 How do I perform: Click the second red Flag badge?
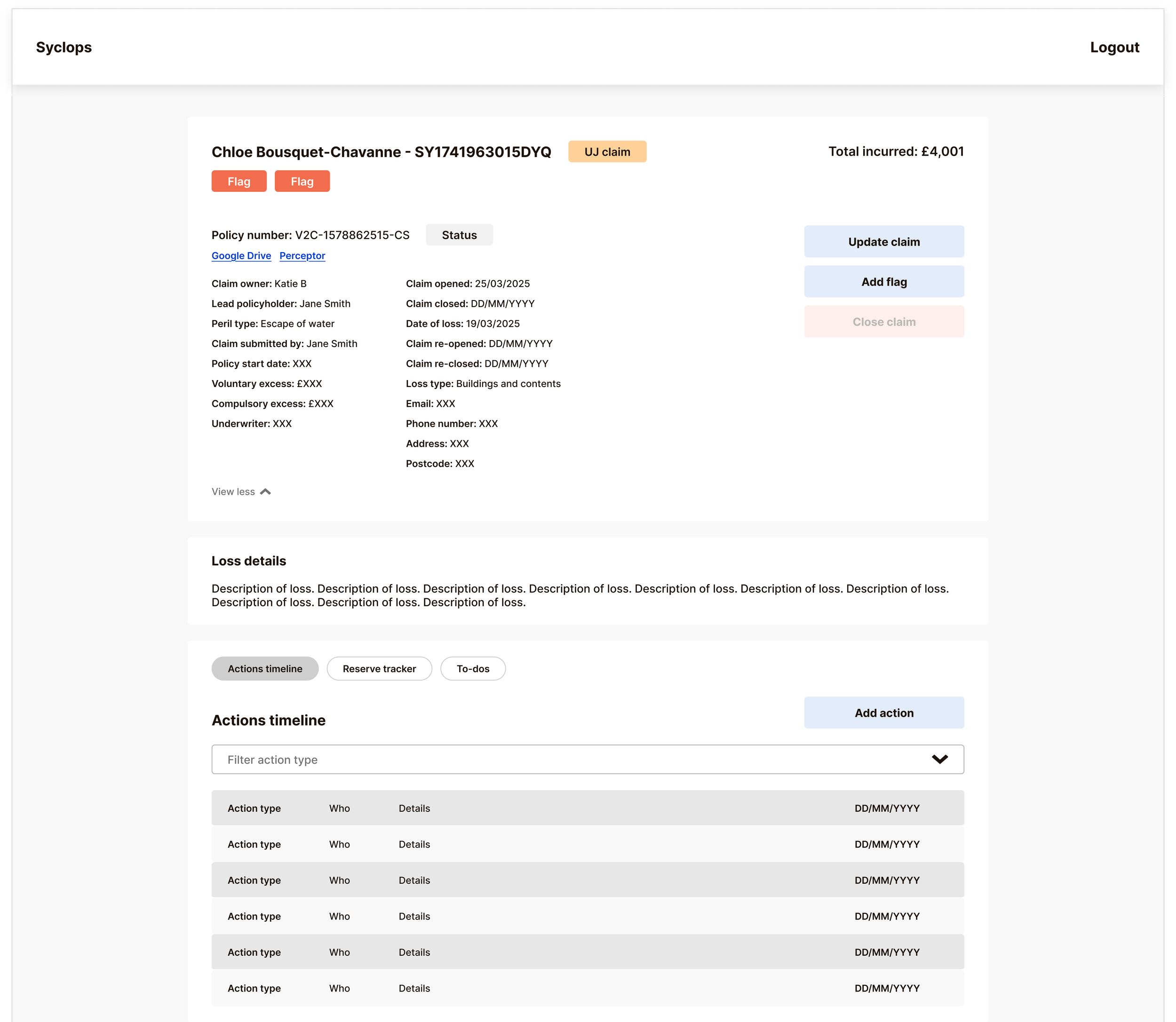tap(302, 182)
